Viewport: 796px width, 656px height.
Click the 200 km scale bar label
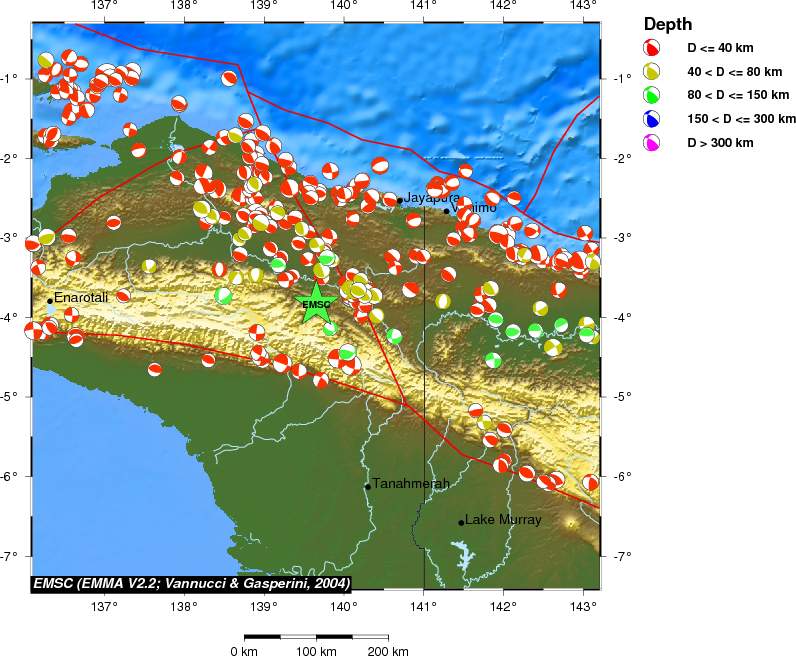387,652
